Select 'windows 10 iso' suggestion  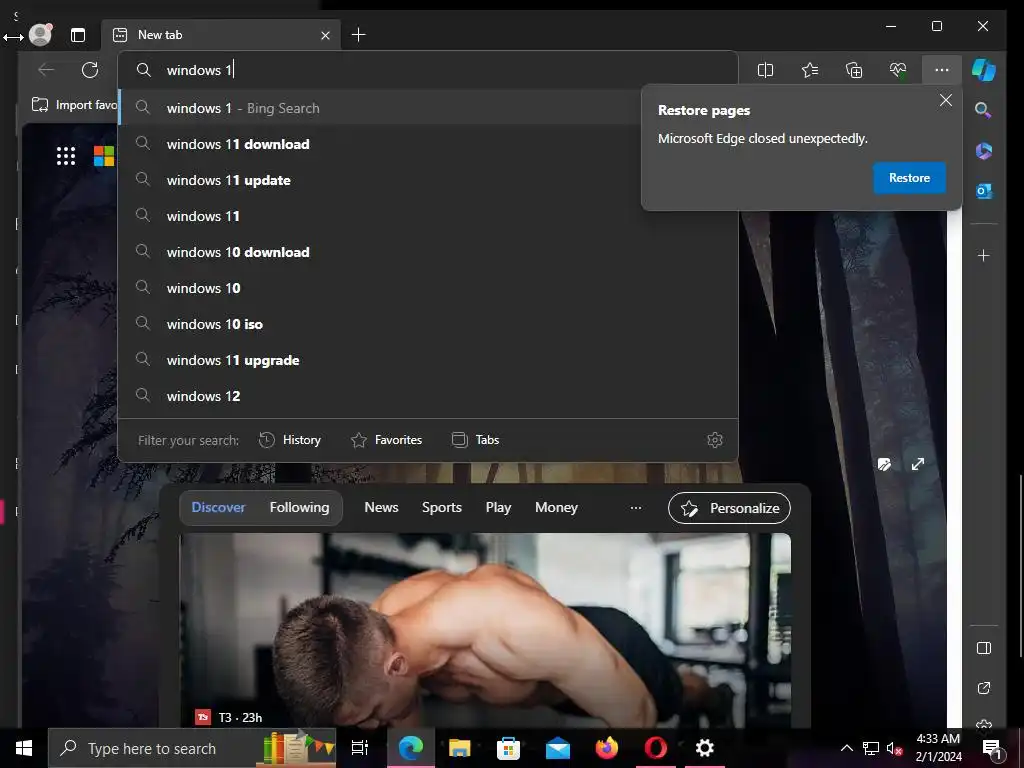[x=428, y=325]
